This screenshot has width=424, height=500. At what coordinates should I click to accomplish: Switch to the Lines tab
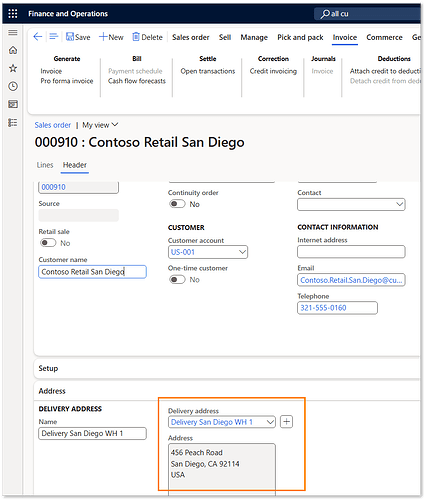pos(45,165)
